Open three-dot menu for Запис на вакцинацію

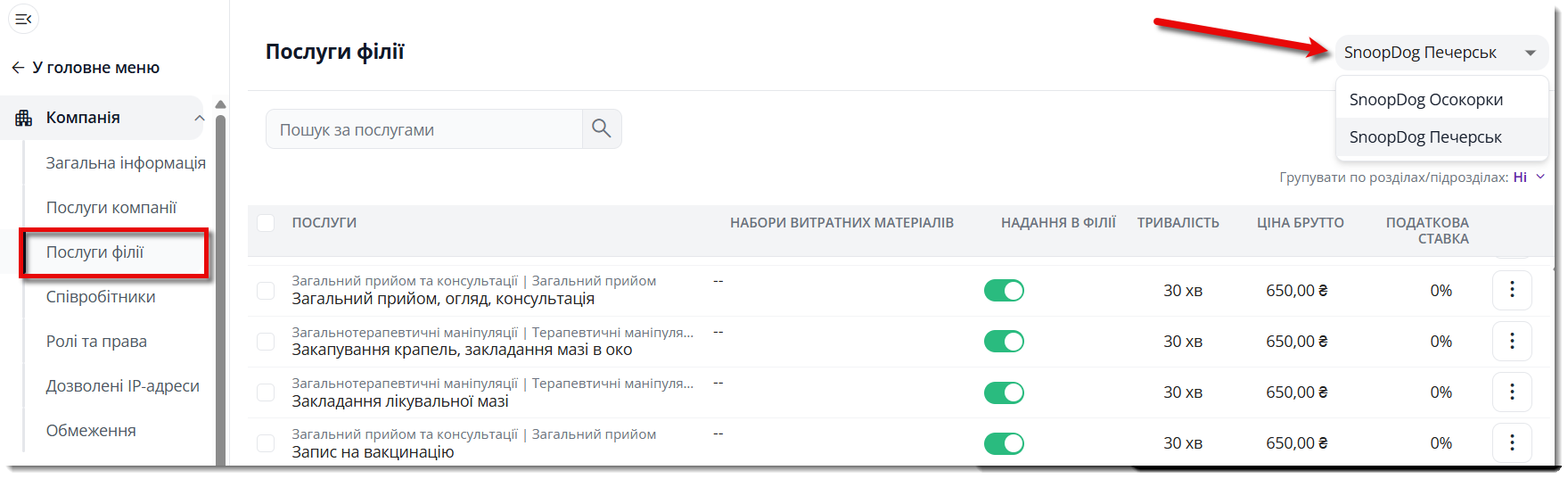coord(1512,442)
